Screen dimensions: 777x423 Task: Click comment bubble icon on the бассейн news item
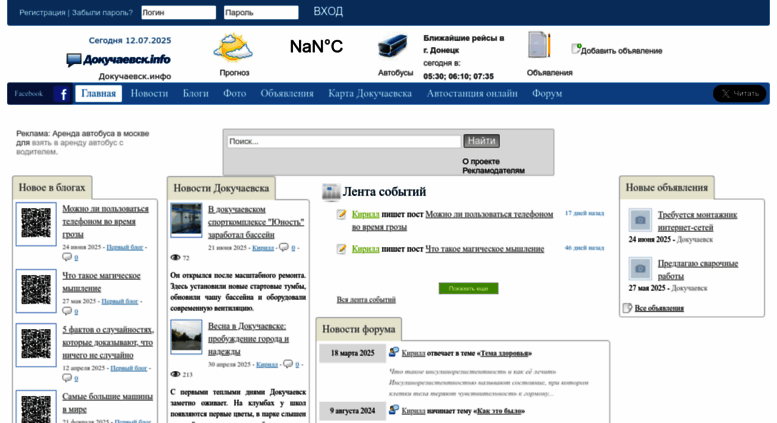[x=284, y=247]
